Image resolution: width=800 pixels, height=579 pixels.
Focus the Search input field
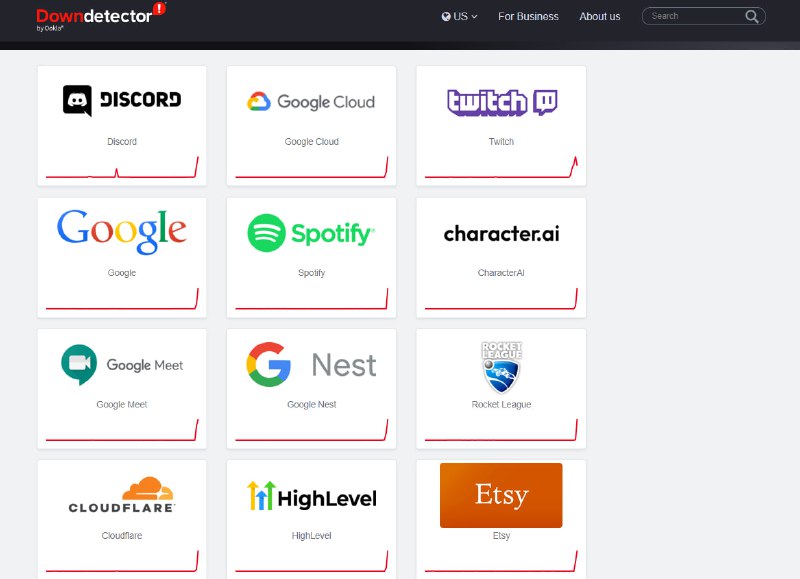point(703,16)
